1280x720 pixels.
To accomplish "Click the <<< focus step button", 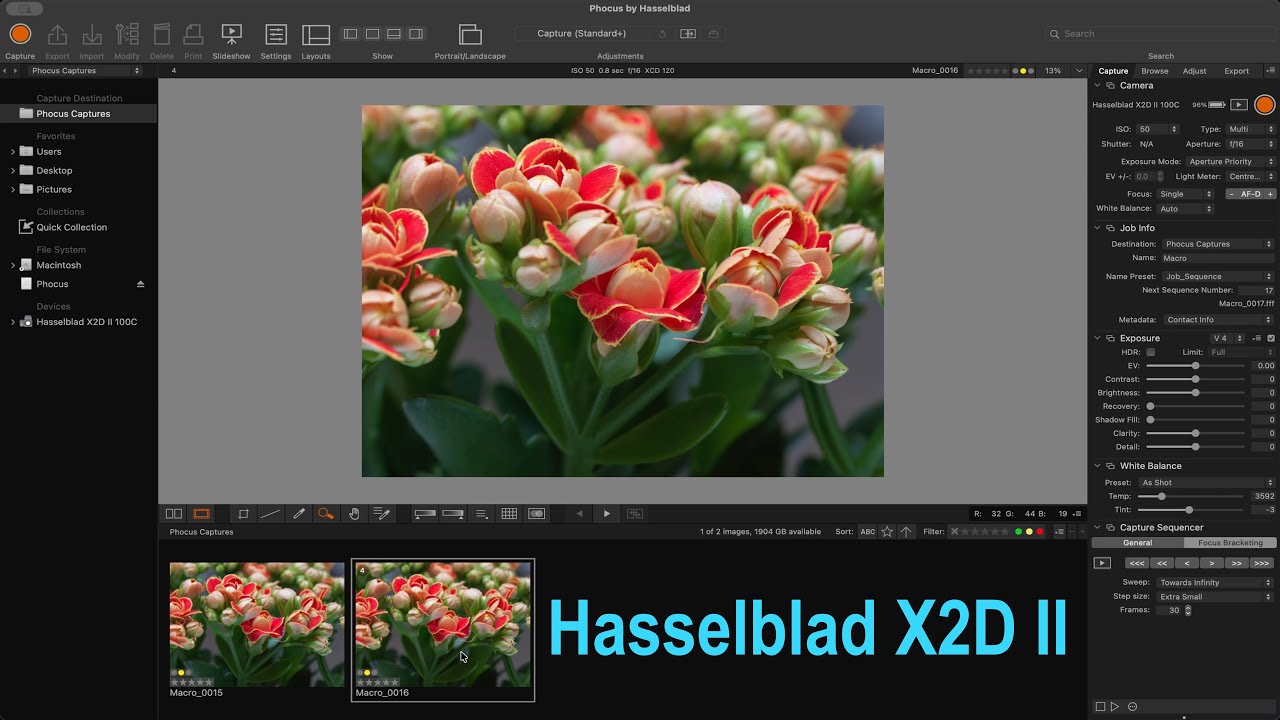I will (x=1136, y=563).
